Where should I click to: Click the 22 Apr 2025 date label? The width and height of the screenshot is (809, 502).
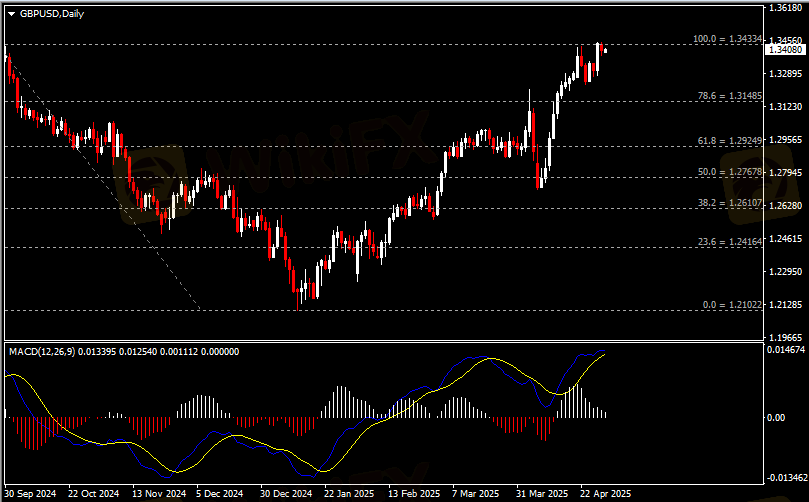(606, 494)
